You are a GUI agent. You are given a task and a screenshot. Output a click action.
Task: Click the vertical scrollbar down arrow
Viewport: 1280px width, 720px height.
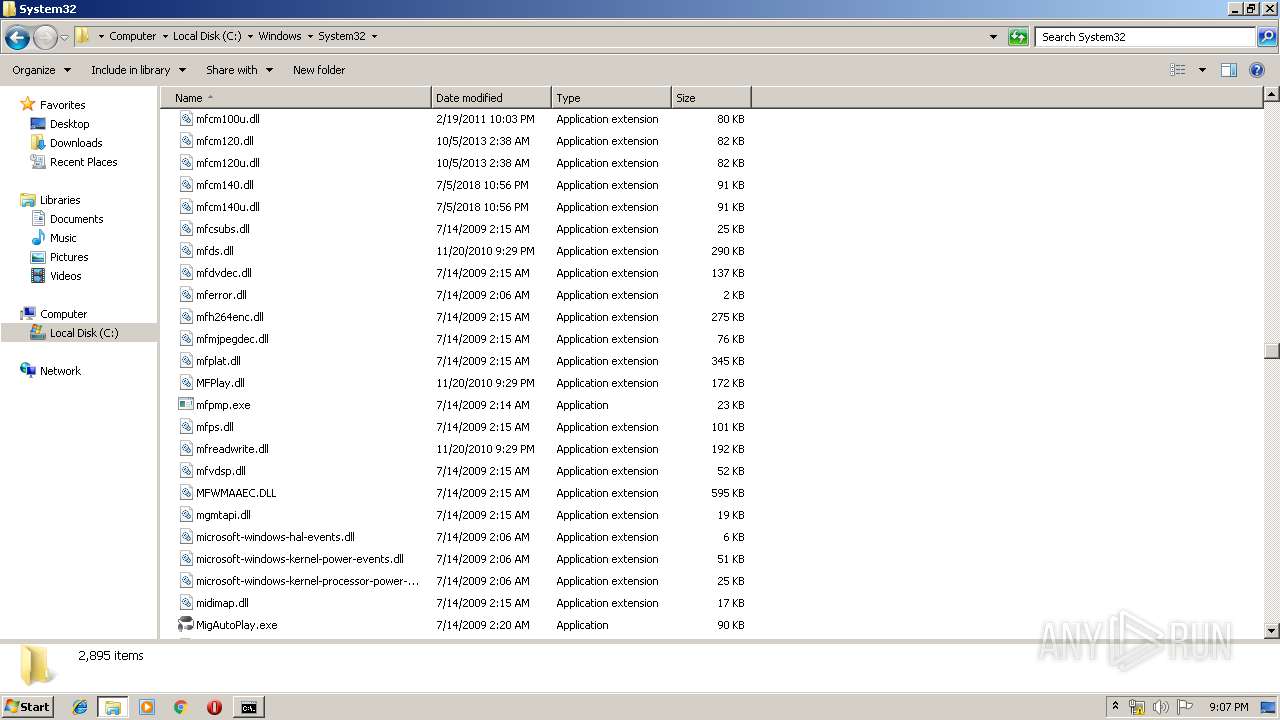1271,631
